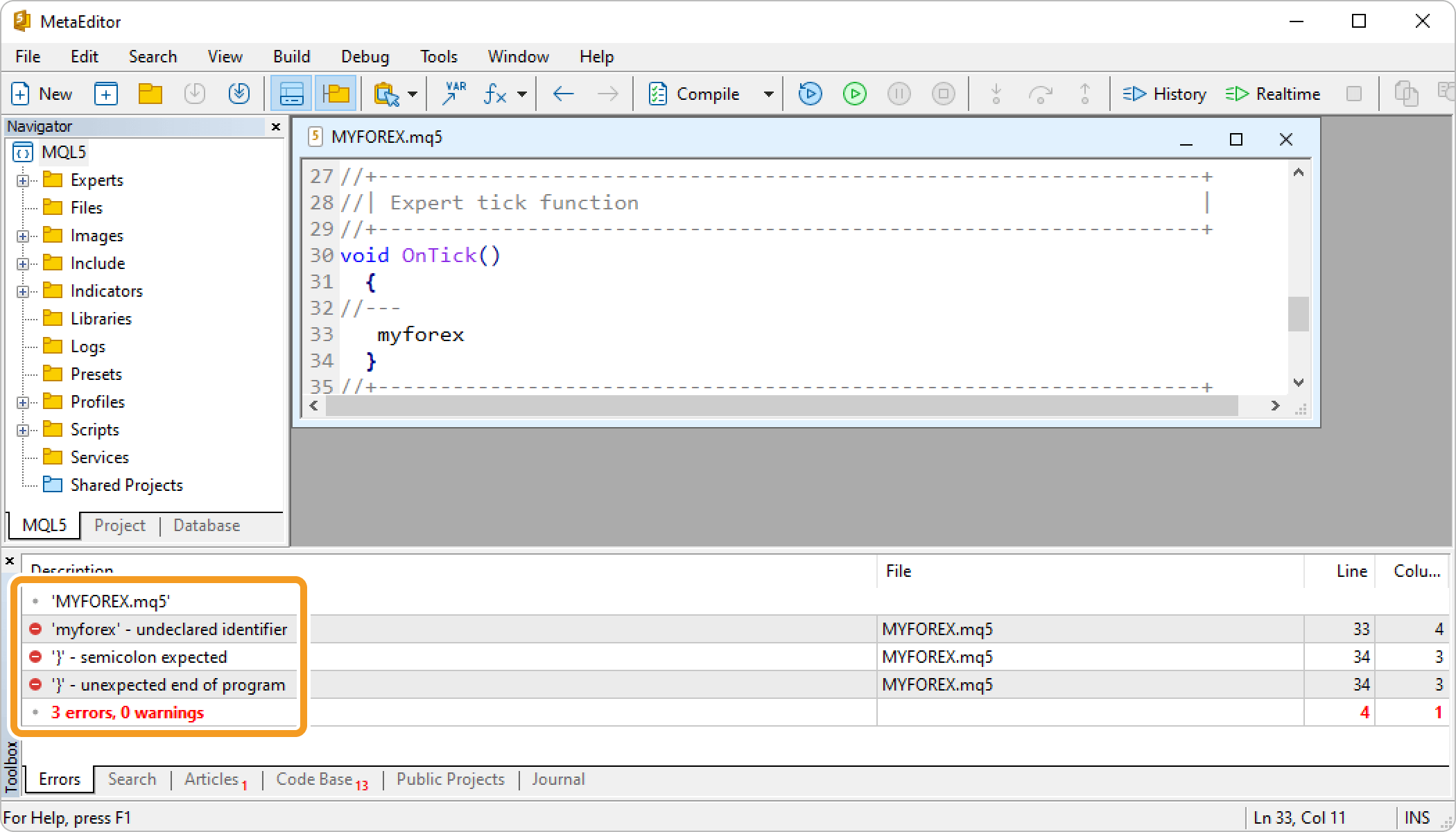Click the green start debugging icon
This screenshot has width=1456, height=832.
coord(854,94)
